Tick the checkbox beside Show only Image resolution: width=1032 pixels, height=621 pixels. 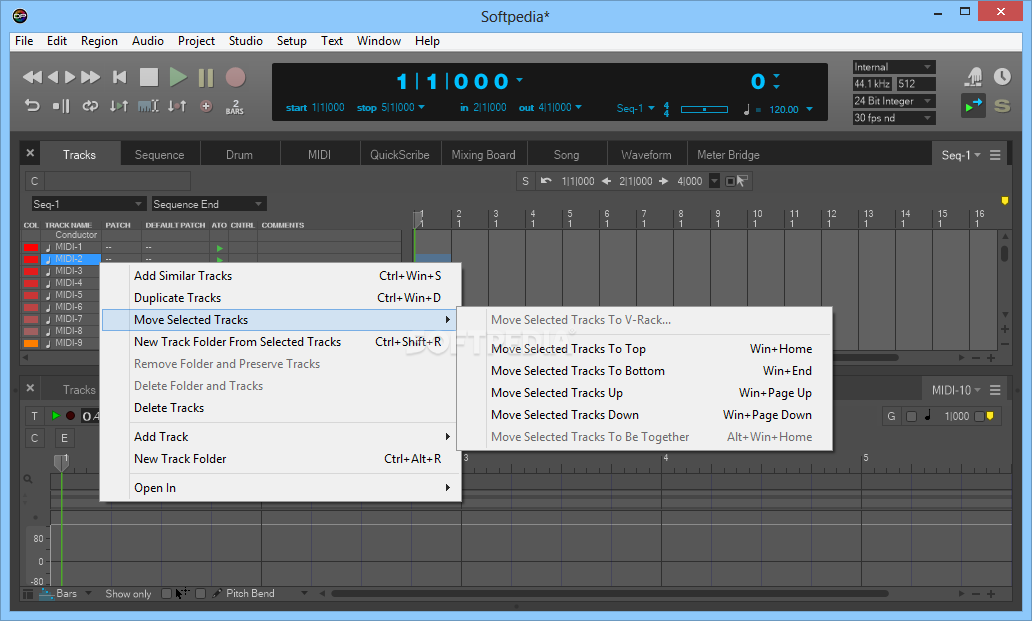167,593
